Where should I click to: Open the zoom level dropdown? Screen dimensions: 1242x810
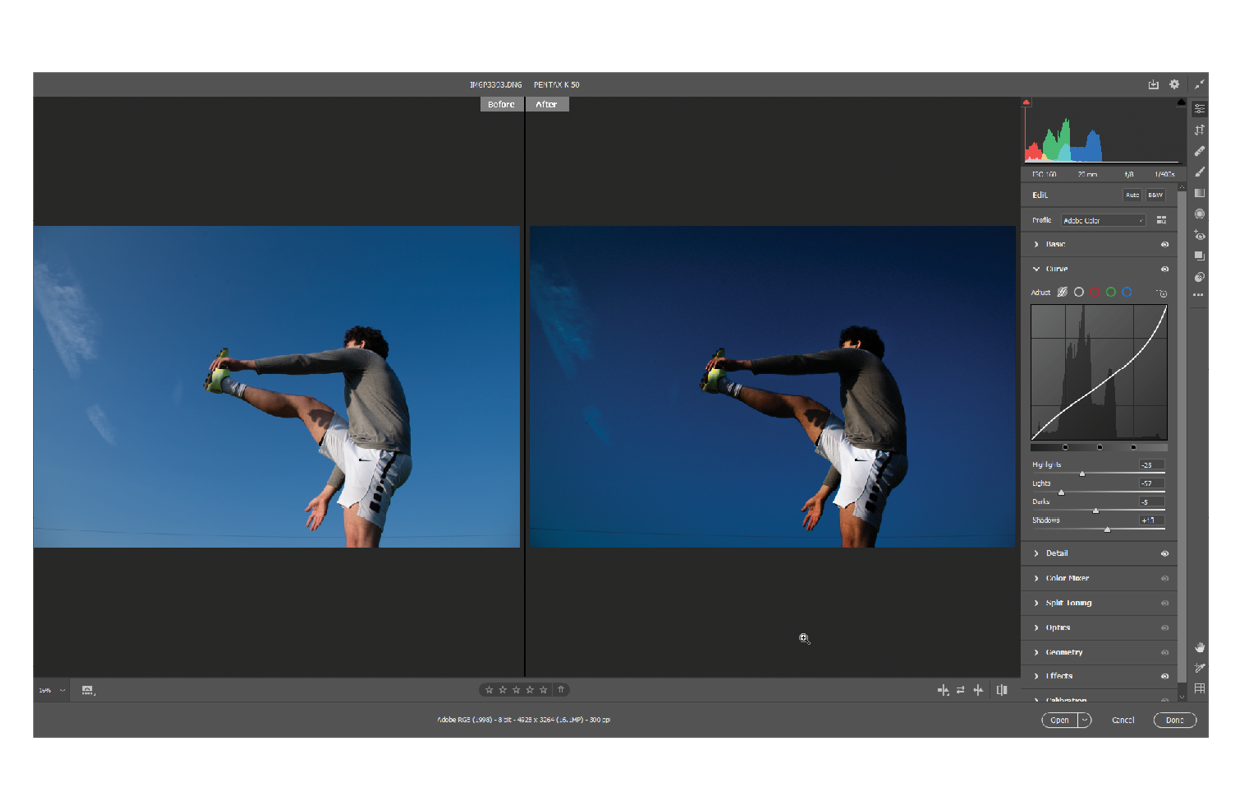point(63,690)
